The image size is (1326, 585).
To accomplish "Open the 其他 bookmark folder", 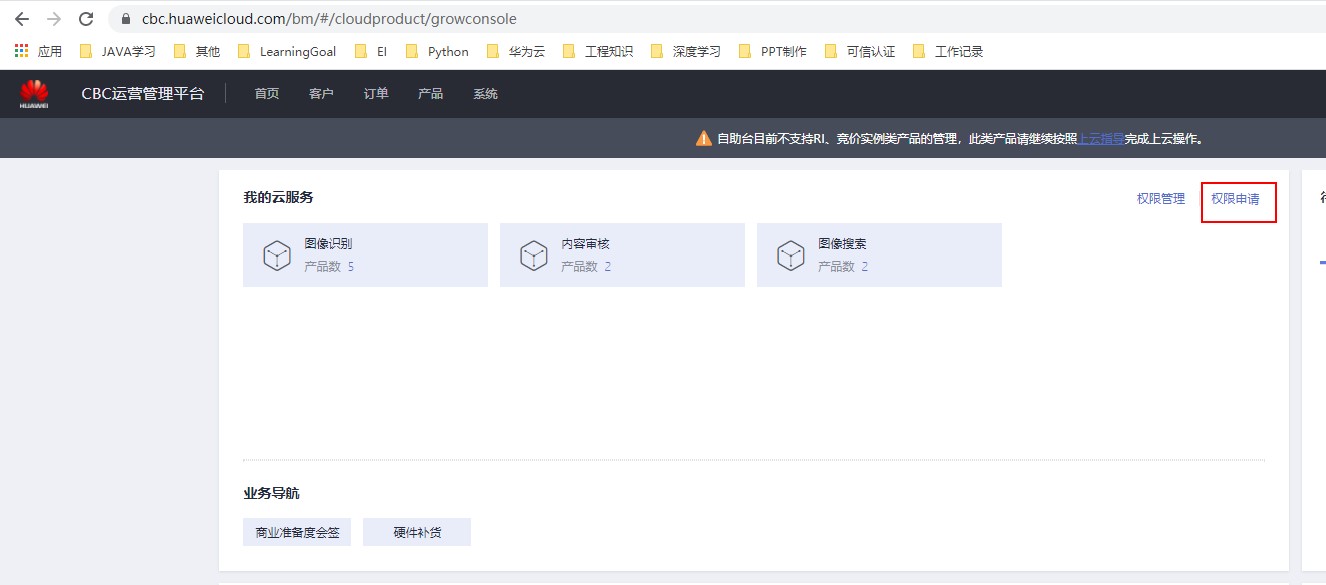I will [196, 51].
